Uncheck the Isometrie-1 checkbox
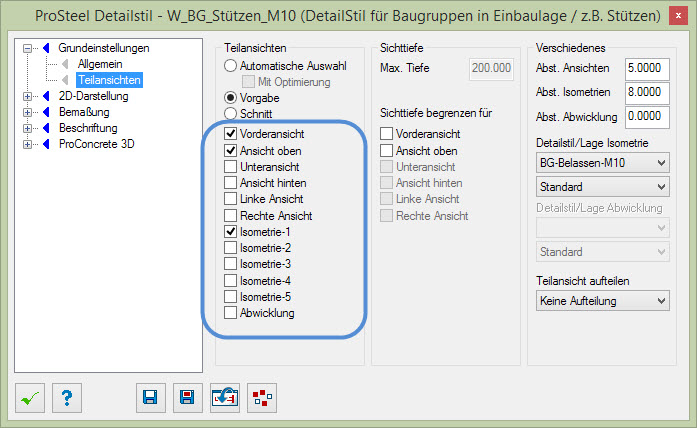The width and height of the screenshot is (697, 428). 230,232
